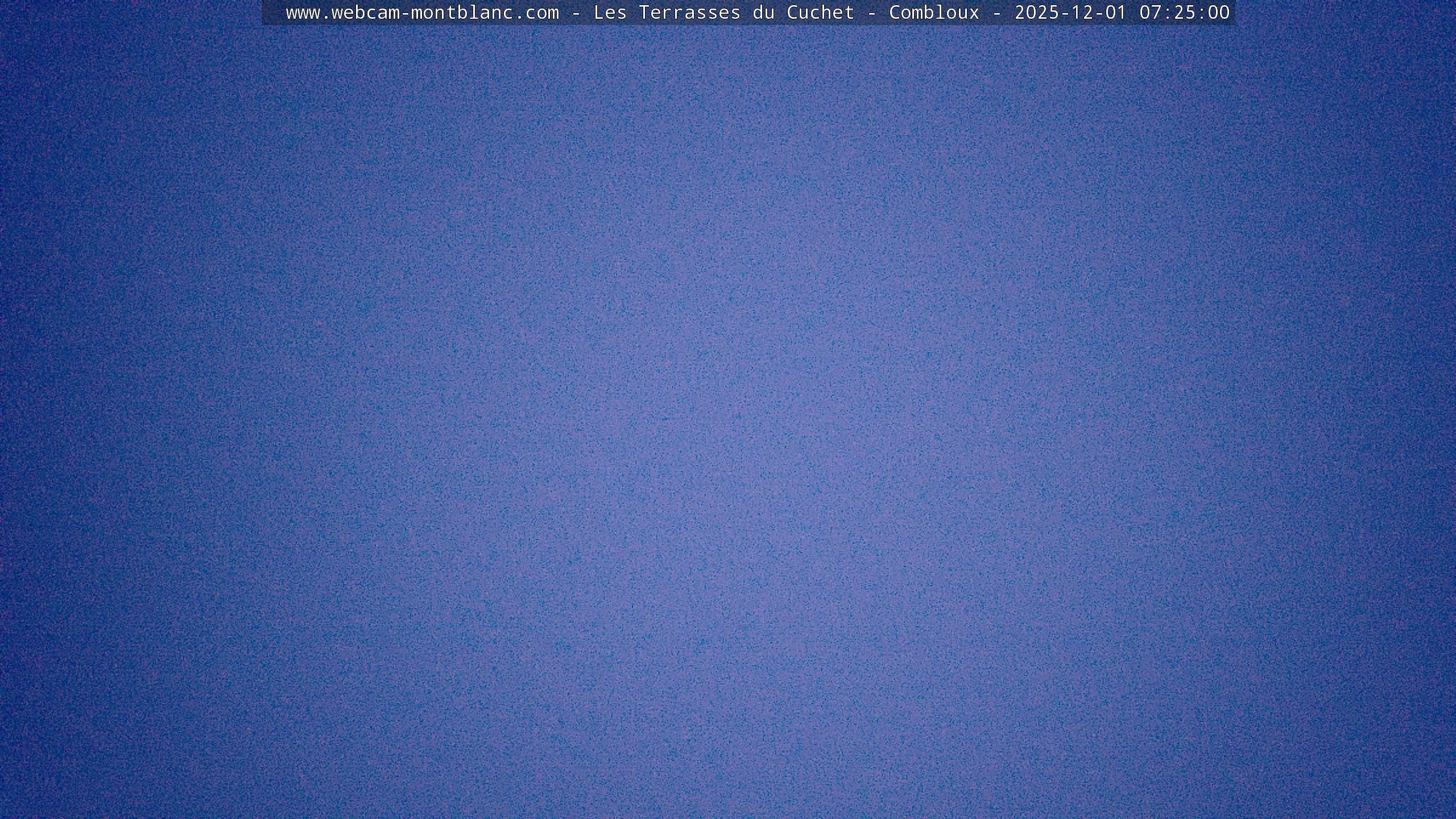Click the dark left edge of caption banner

pyautogui.click(x=272, y=13)
